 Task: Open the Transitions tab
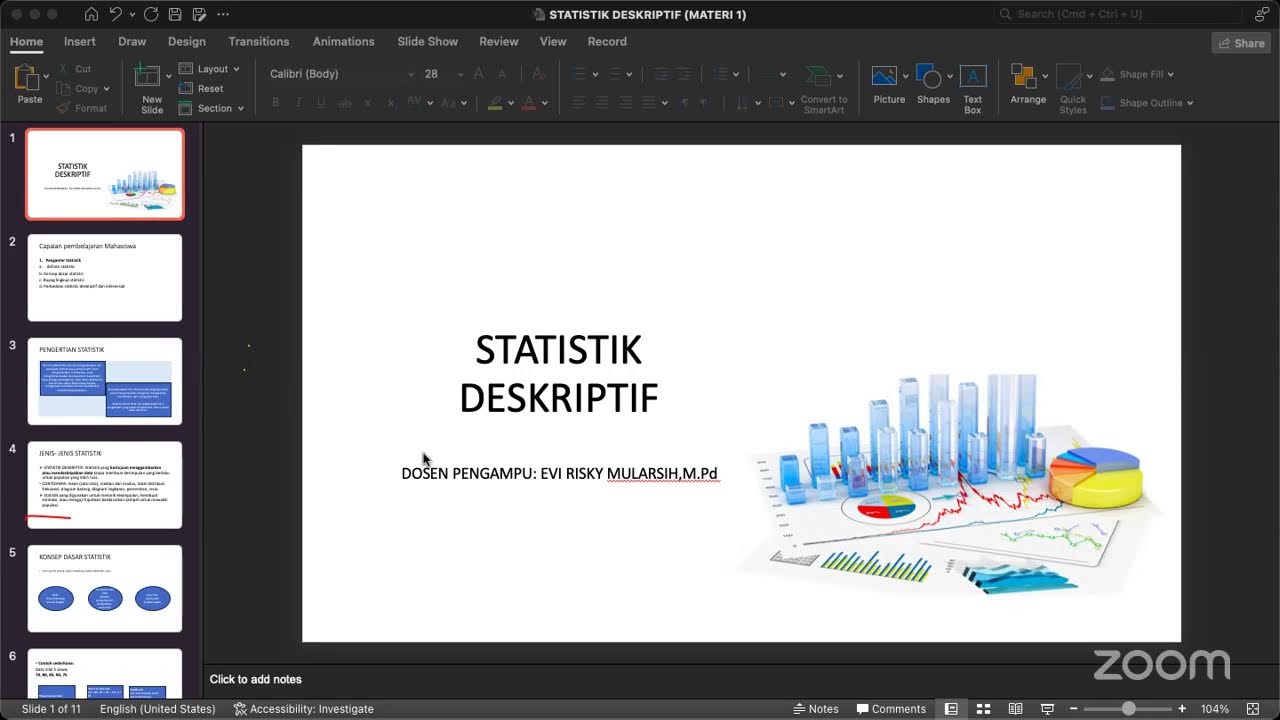[258, 41]
